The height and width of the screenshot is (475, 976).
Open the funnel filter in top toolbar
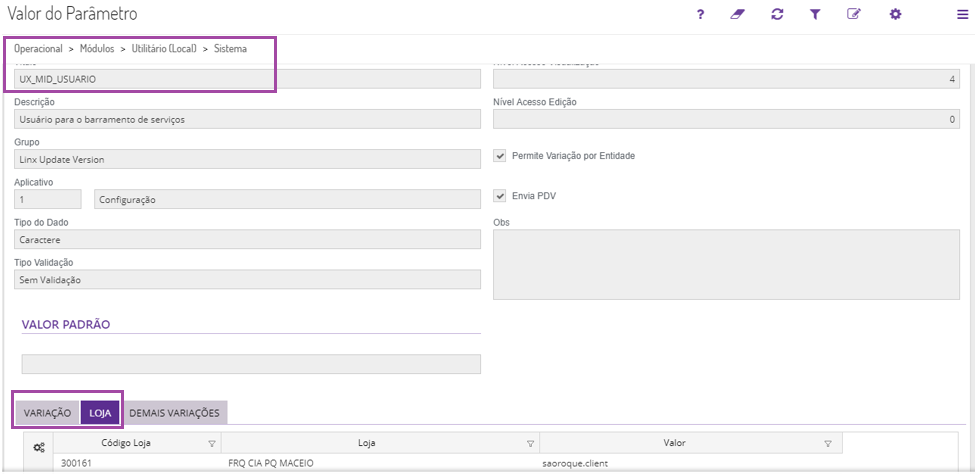(815, 14)
